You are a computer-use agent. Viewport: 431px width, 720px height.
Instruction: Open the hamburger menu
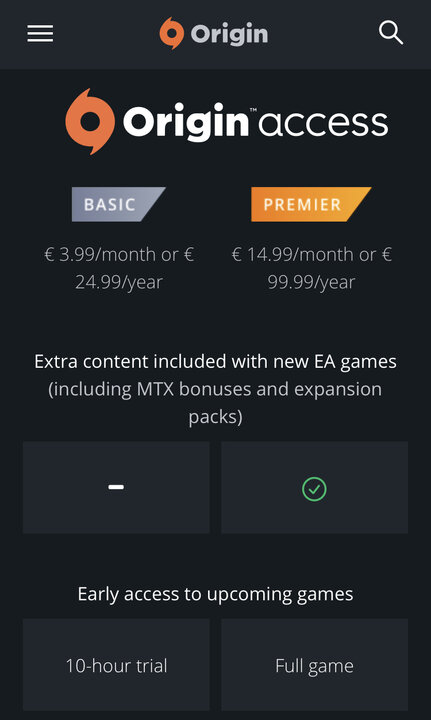tap(40, 34)
